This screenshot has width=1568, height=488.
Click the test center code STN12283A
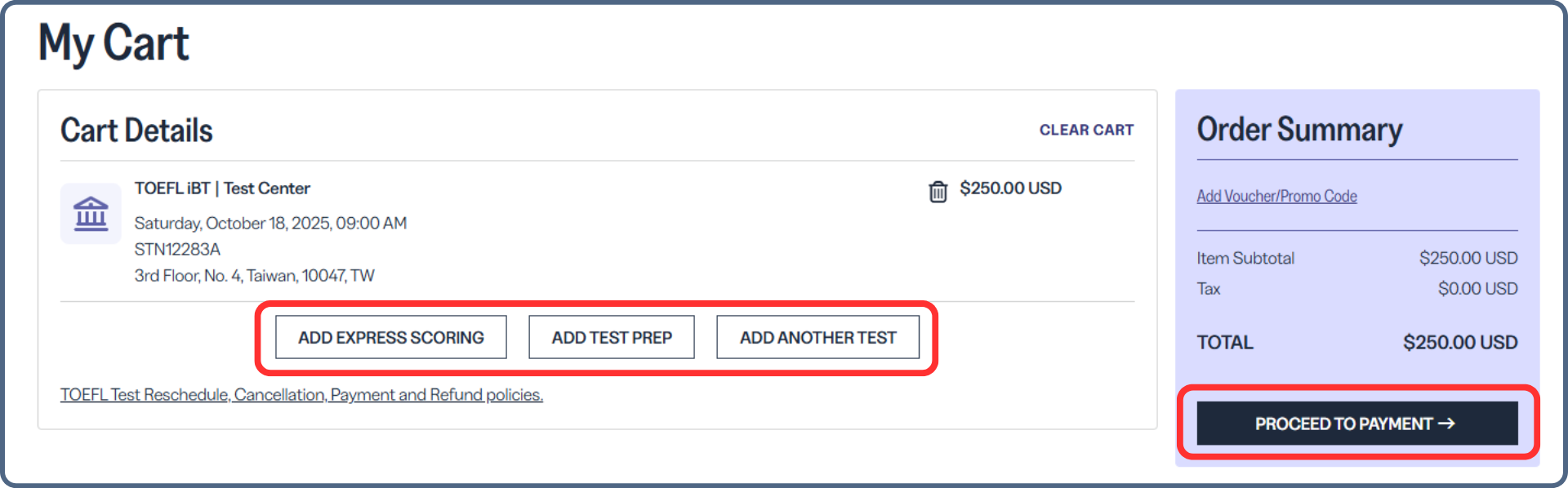[177, 249]
